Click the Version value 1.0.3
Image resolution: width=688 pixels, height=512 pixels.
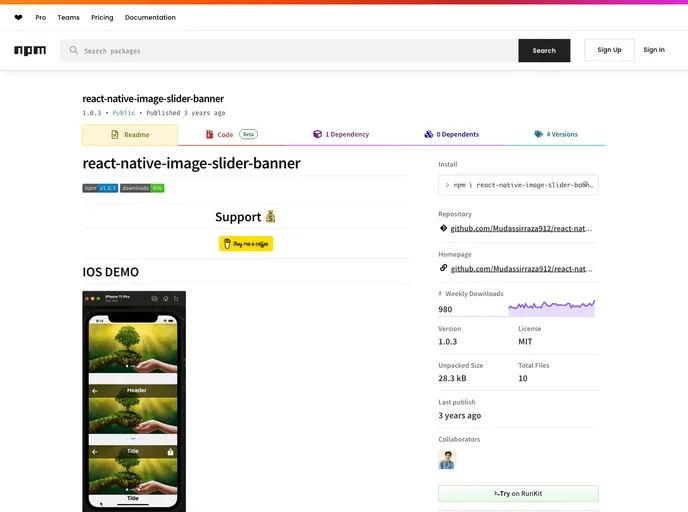point(448,342)
